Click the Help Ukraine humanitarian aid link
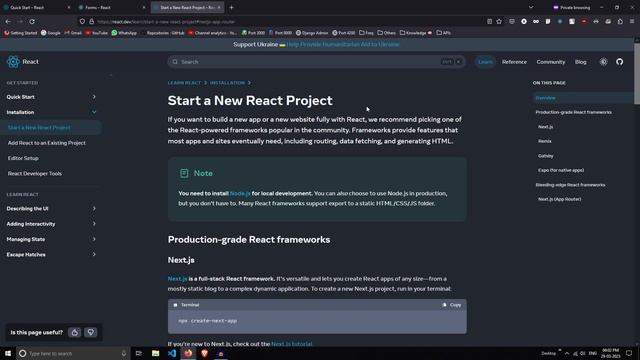 point(343,44)
